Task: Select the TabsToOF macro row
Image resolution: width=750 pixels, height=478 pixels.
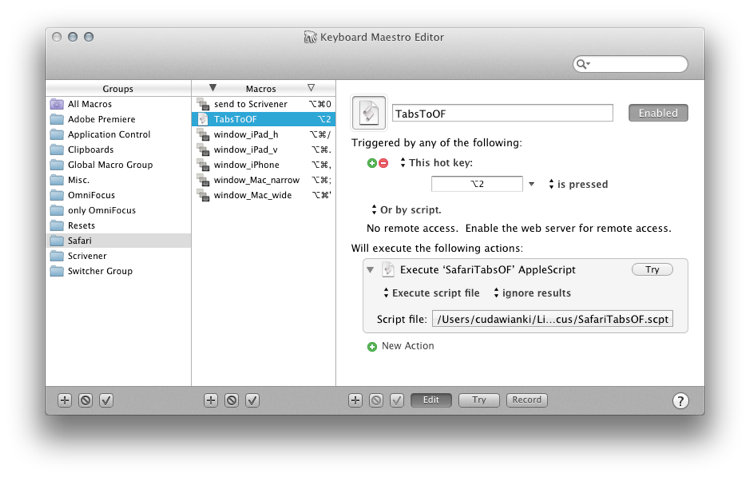Action: click(x=264, y=119)
